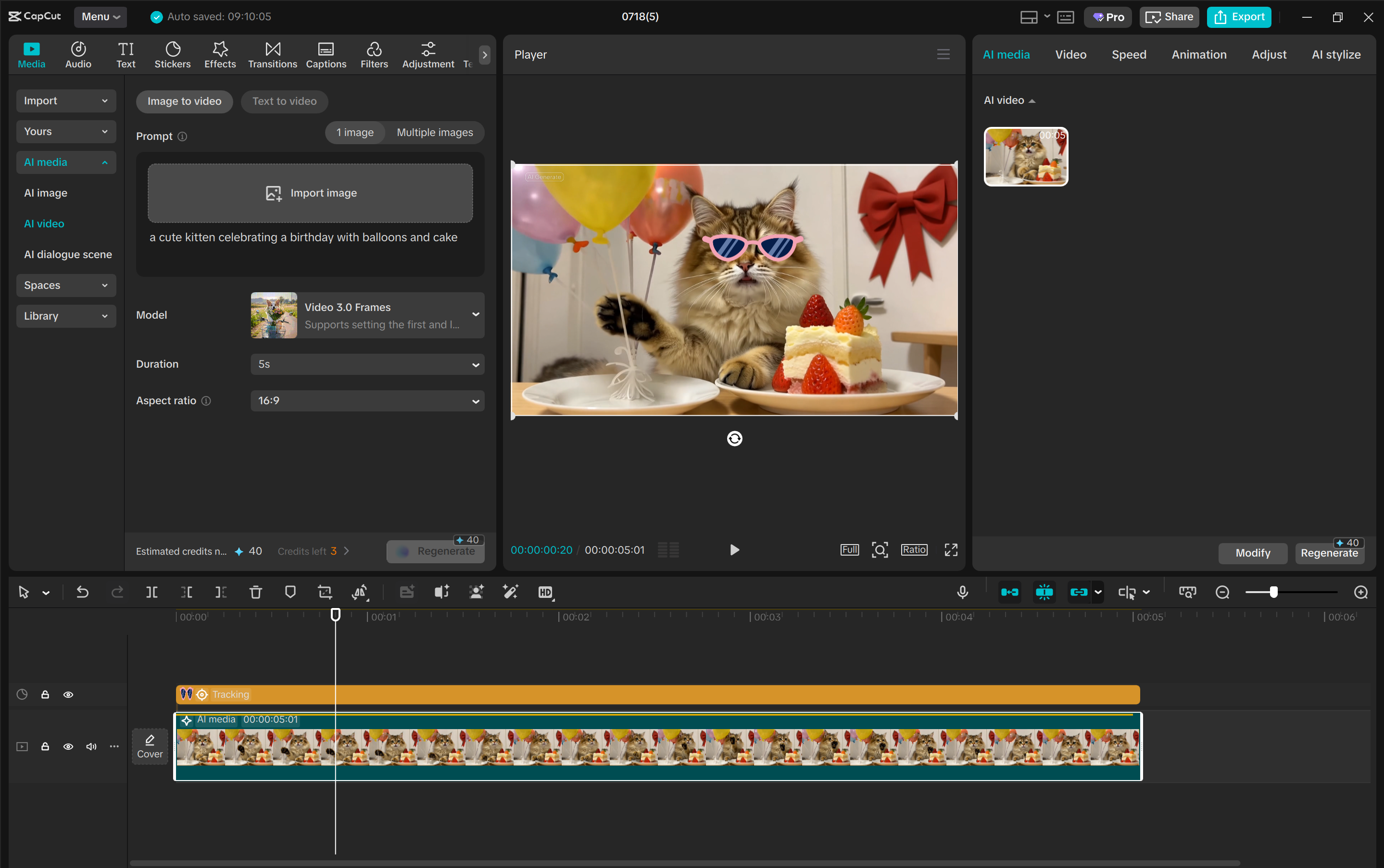1384x868 pixels.
Task: Open the Filters panel
Action: (x=374, y=54)
